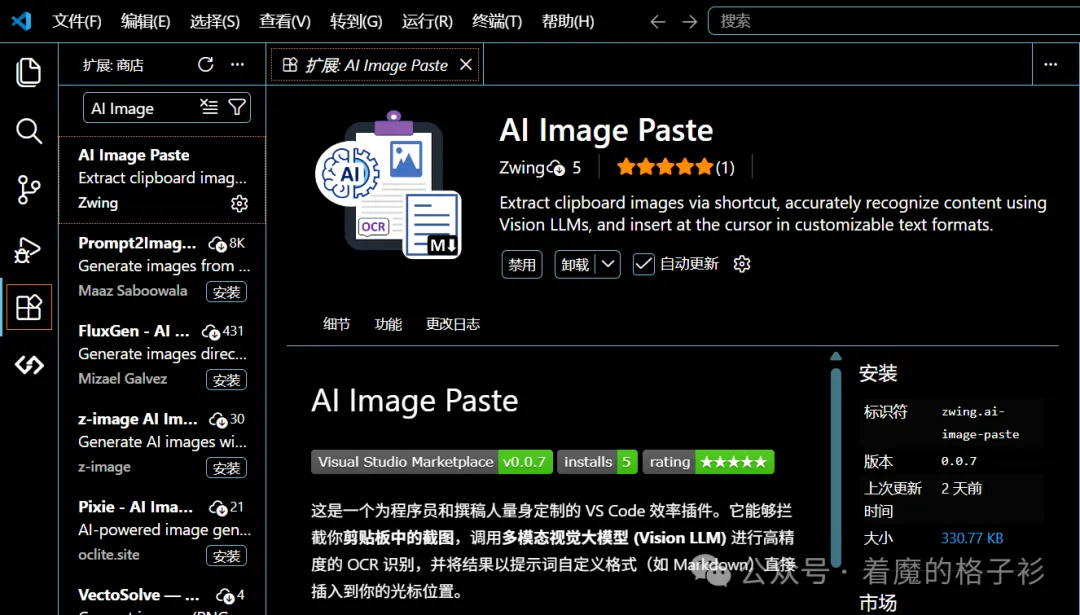Select z-image AI extension in list
This screenshot has height=615, width=1080.
pyautogui.click(x=163, y=444)
